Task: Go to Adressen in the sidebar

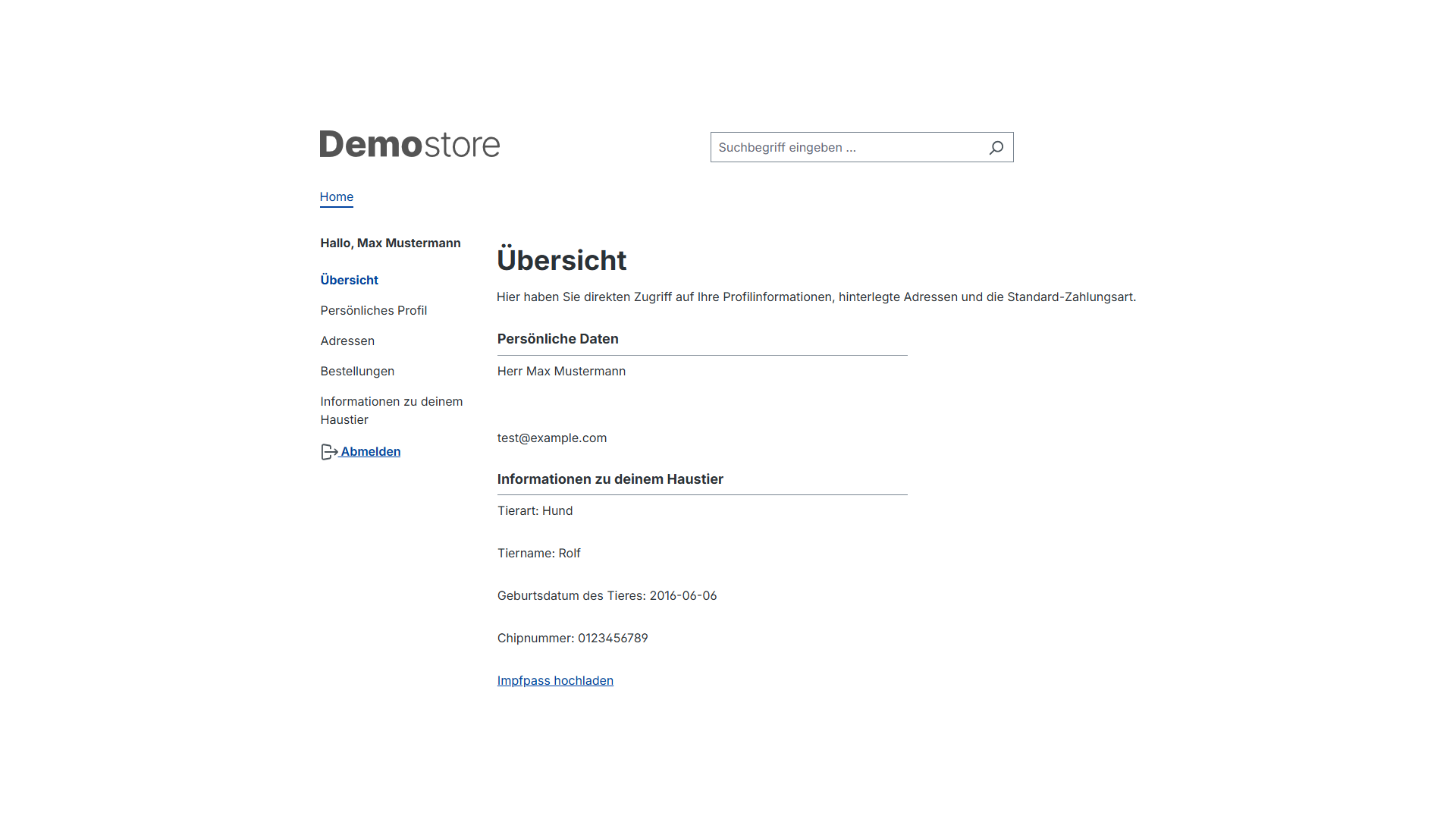Action: 347,340
